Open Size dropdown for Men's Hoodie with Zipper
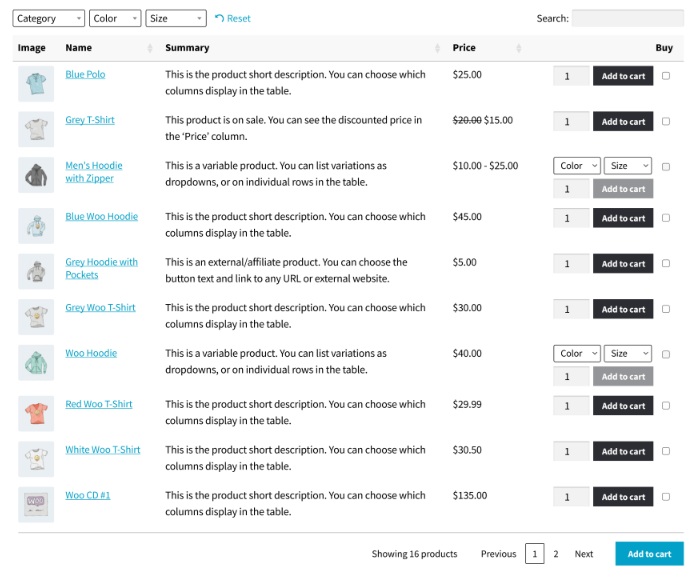This screenshot has width=695, height=584. (x=629, y=166)
